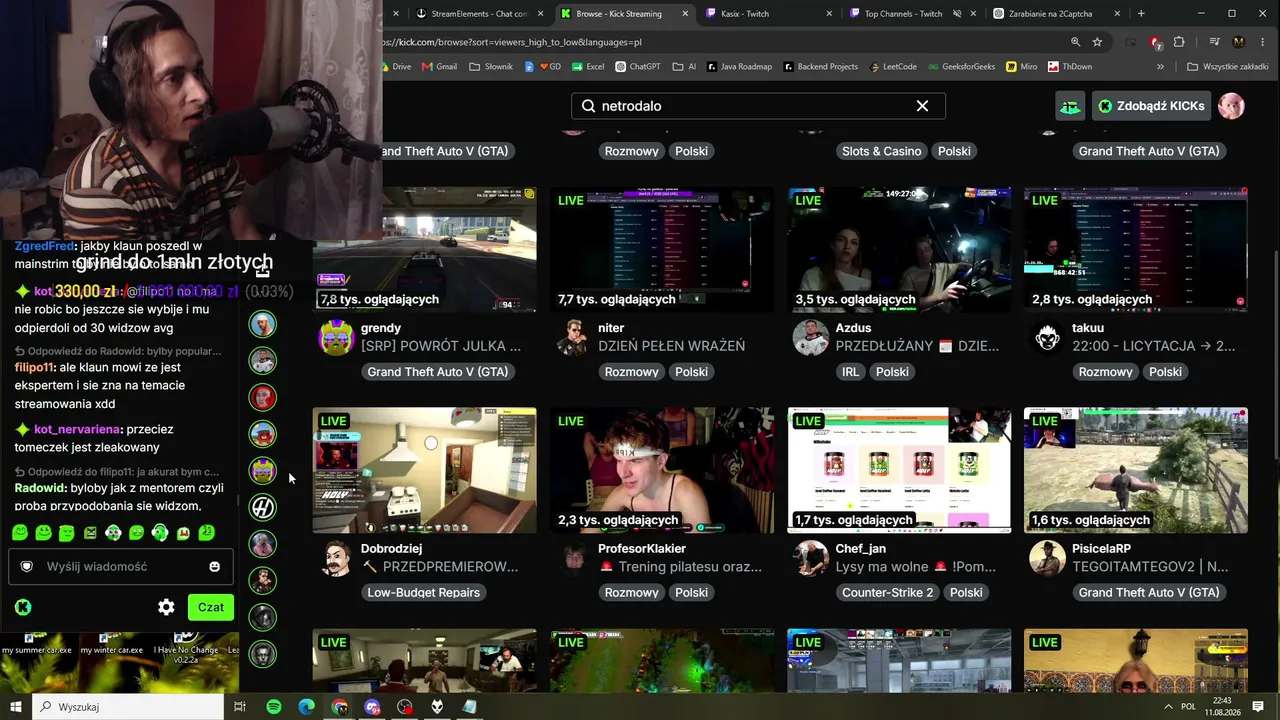Image resolution: width=1280 pixels, height=720 pixels.
Task: Open Microsoft Edge from the taskbar
Action: 307,707
